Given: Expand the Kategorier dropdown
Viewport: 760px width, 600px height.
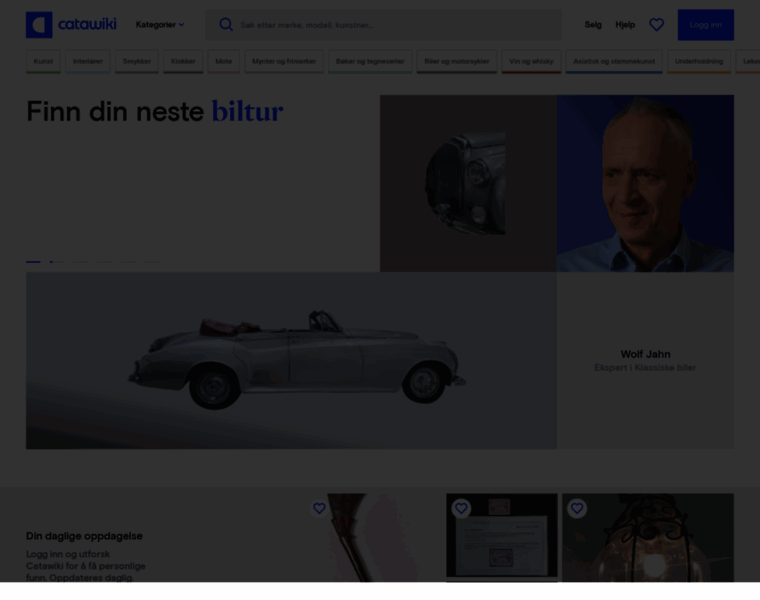Looking at the screenshot, I should click(160, 25).
